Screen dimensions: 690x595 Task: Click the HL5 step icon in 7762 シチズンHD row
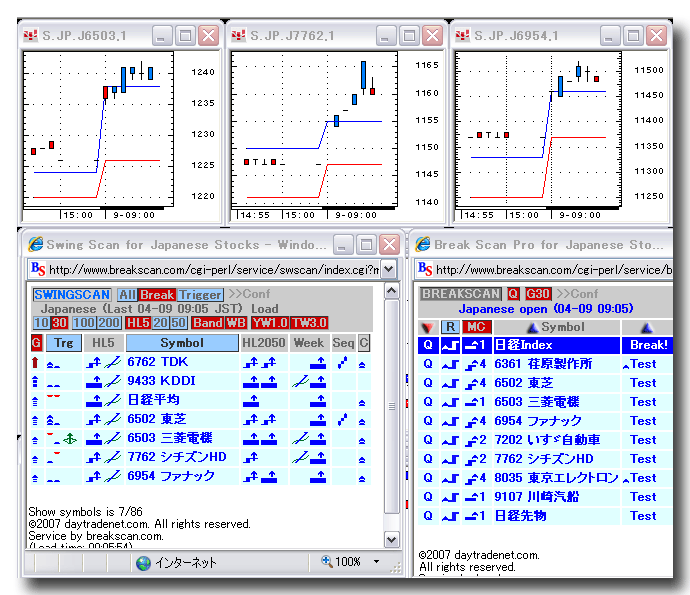pos(94,458)
